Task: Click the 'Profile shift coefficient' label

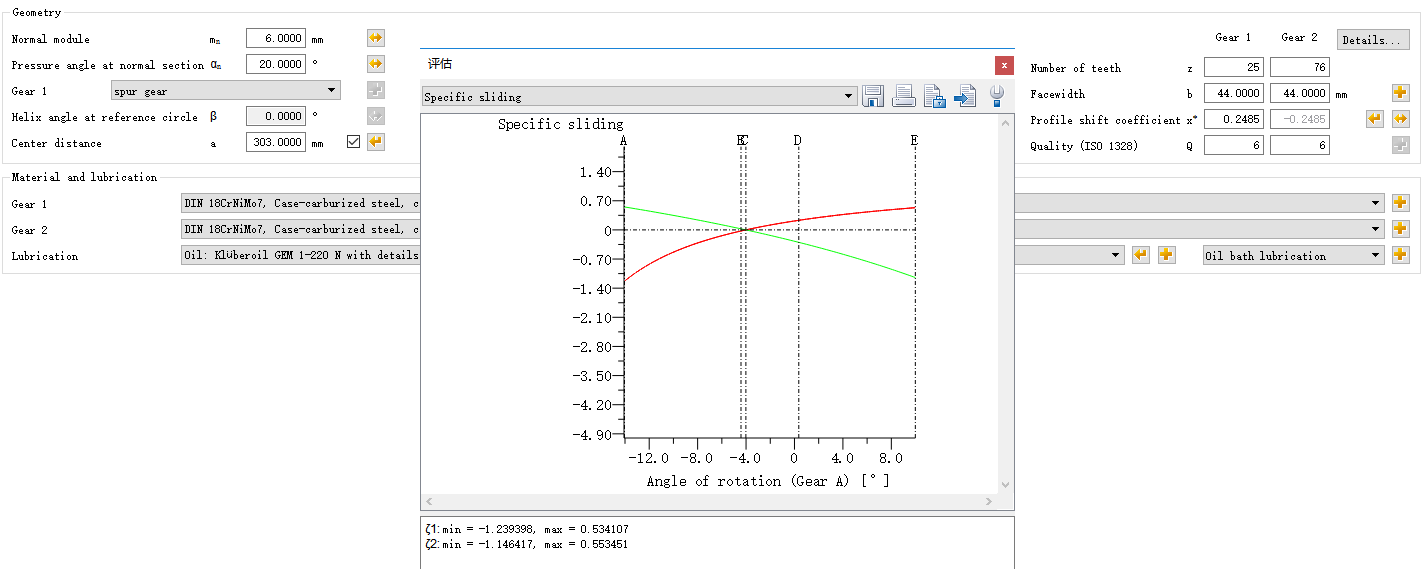Action: coord(1105,120)
